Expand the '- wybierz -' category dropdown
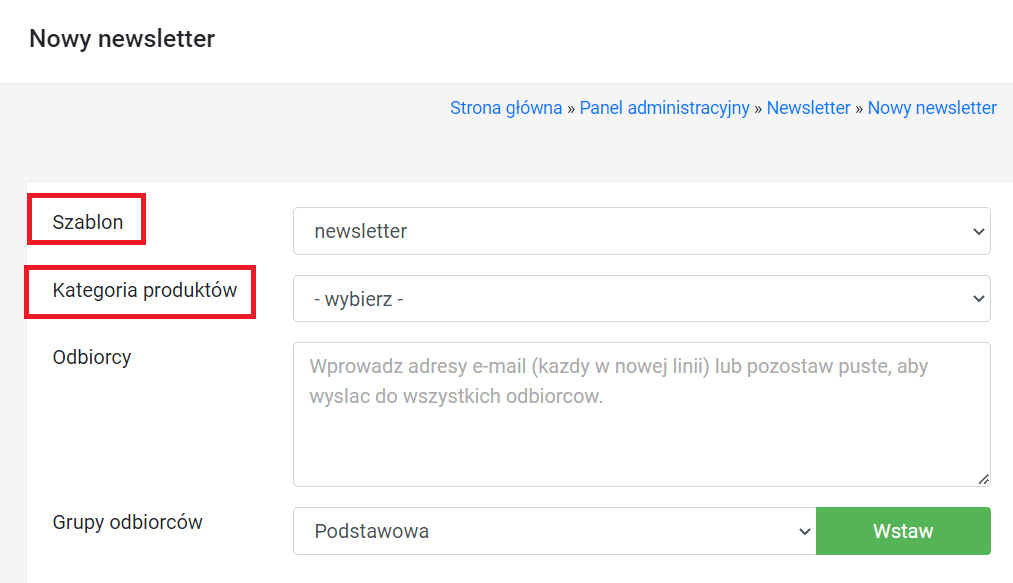Image resolution: width=1013 pixels, height=583 pixels. 640,298
